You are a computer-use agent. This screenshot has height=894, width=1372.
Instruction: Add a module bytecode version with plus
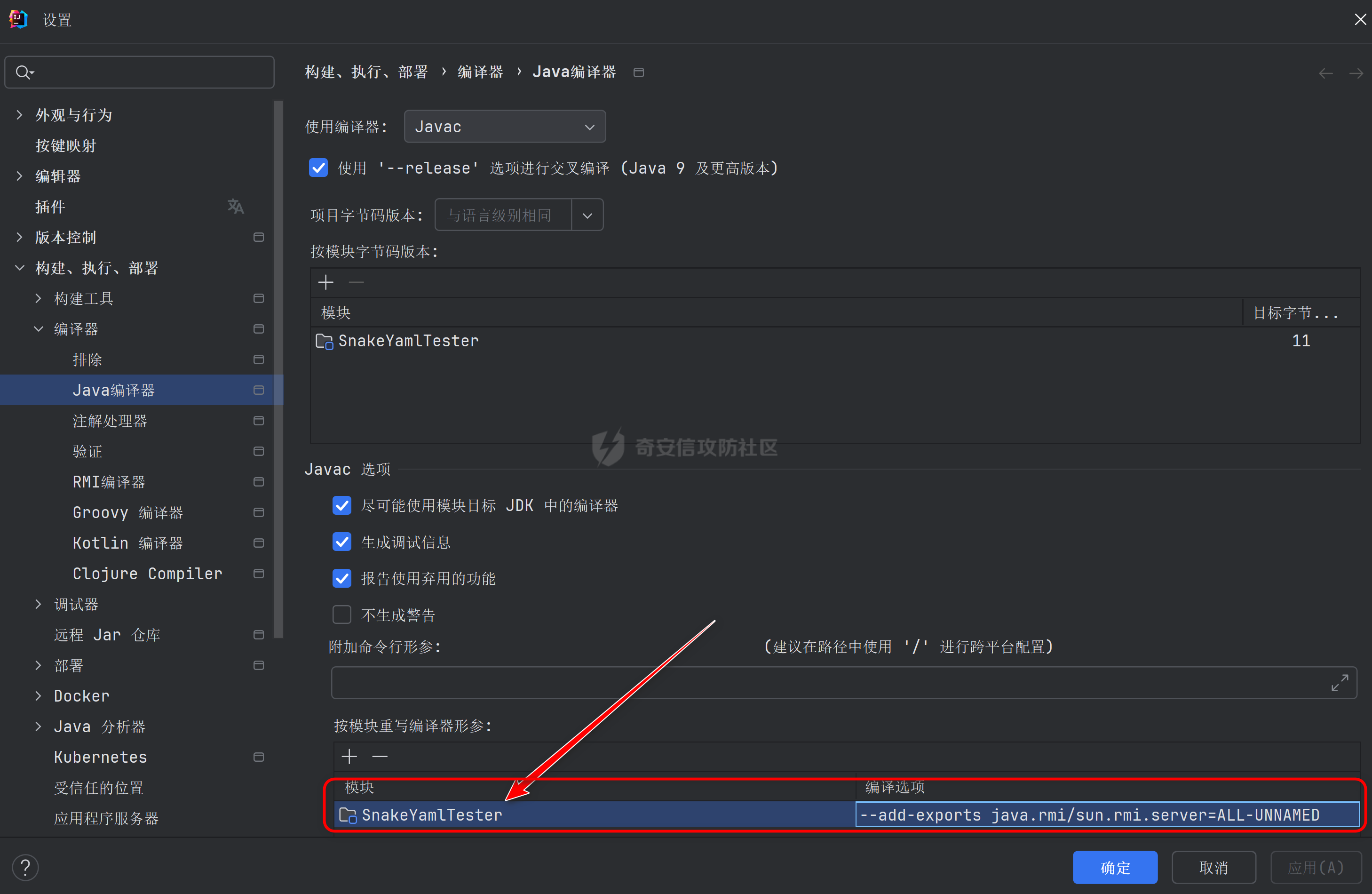[325, 282]
